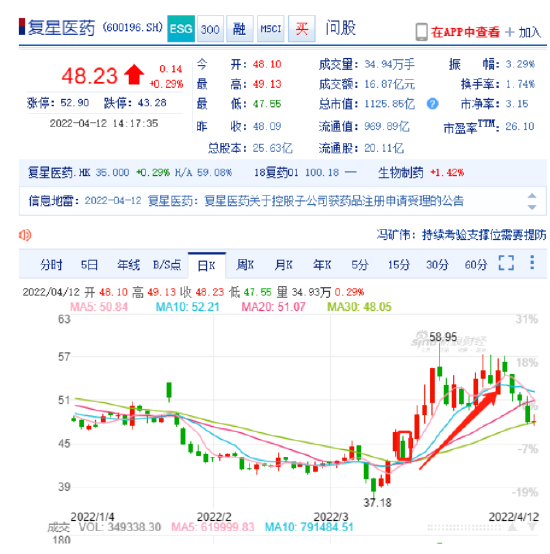
Task: Click the 37.18 low price label on chart
Action: 378,502
